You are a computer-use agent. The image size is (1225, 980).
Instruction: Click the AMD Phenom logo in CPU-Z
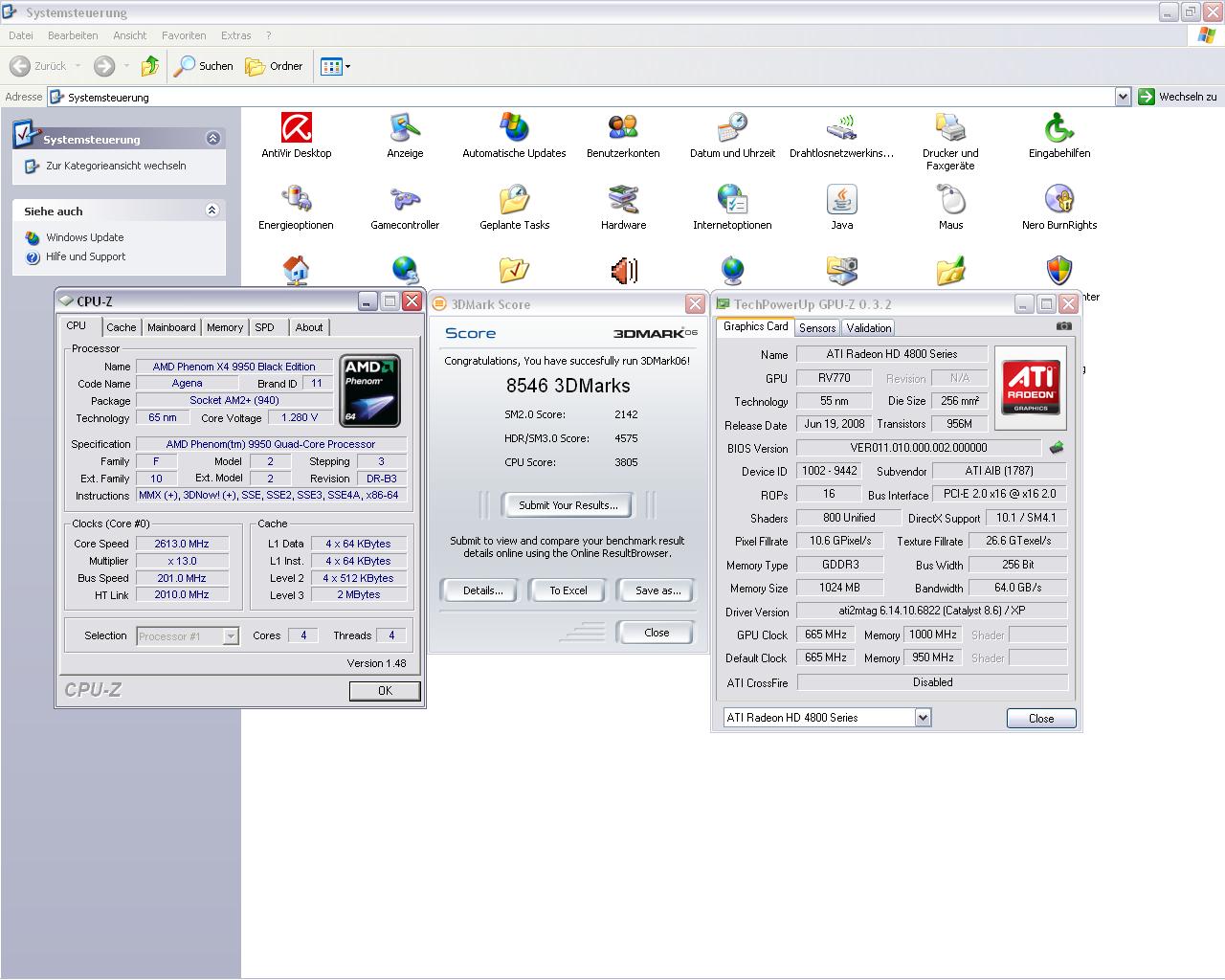coord(370,390)
